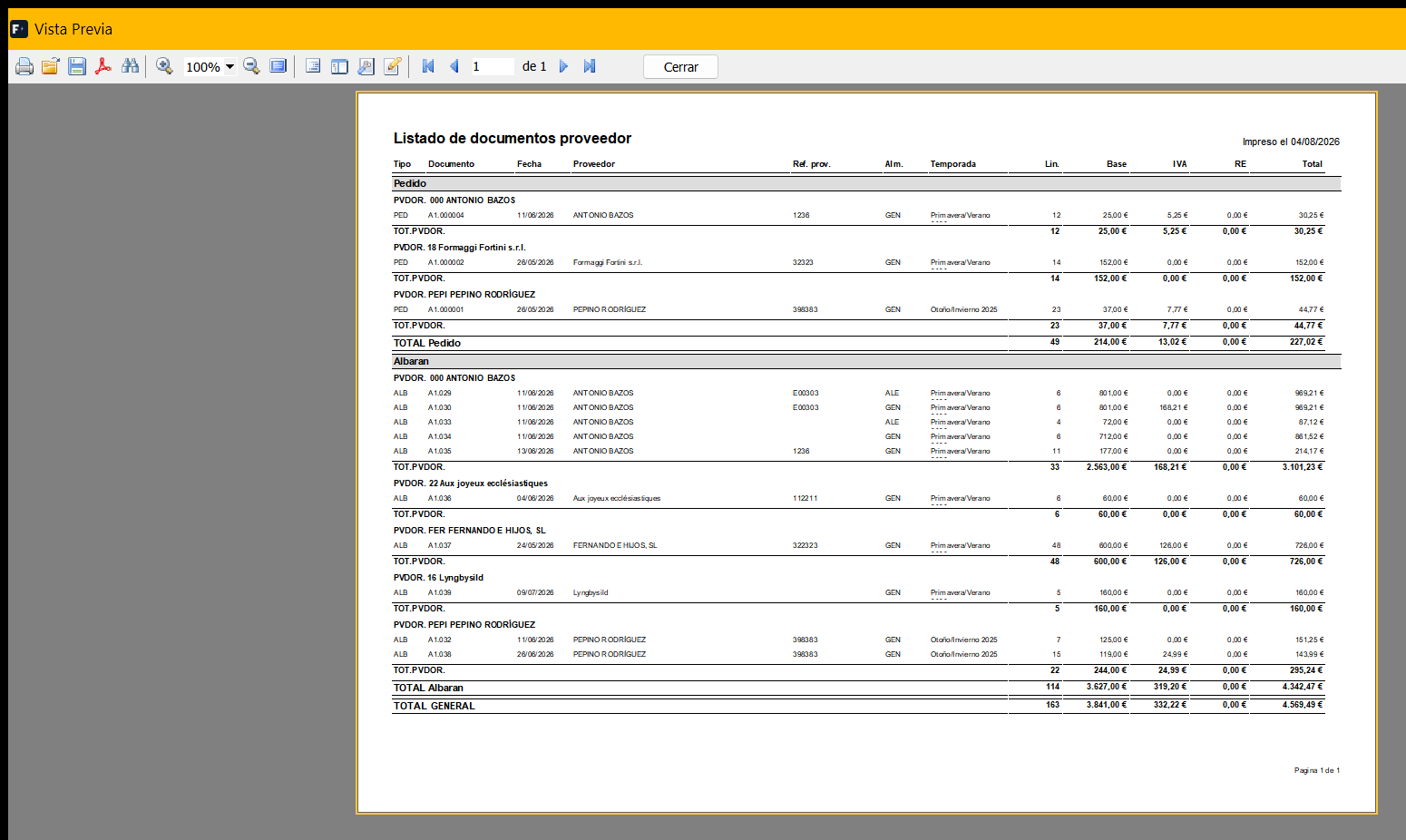Click 'PVDOR. FER FERNANDO E HIJOS, SL' heading
The image size is (1406, 840).
[x=470, y=531]
